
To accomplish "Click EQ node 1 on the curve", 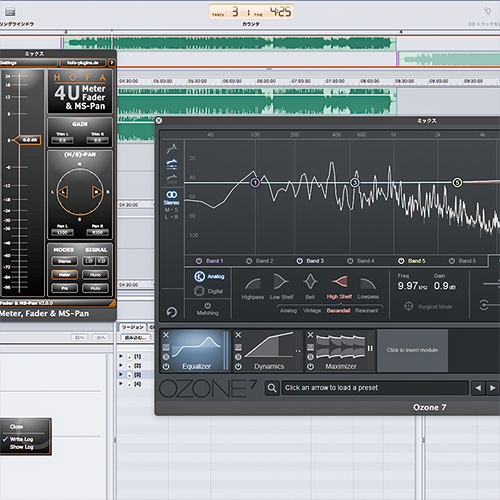I will 255,182.
